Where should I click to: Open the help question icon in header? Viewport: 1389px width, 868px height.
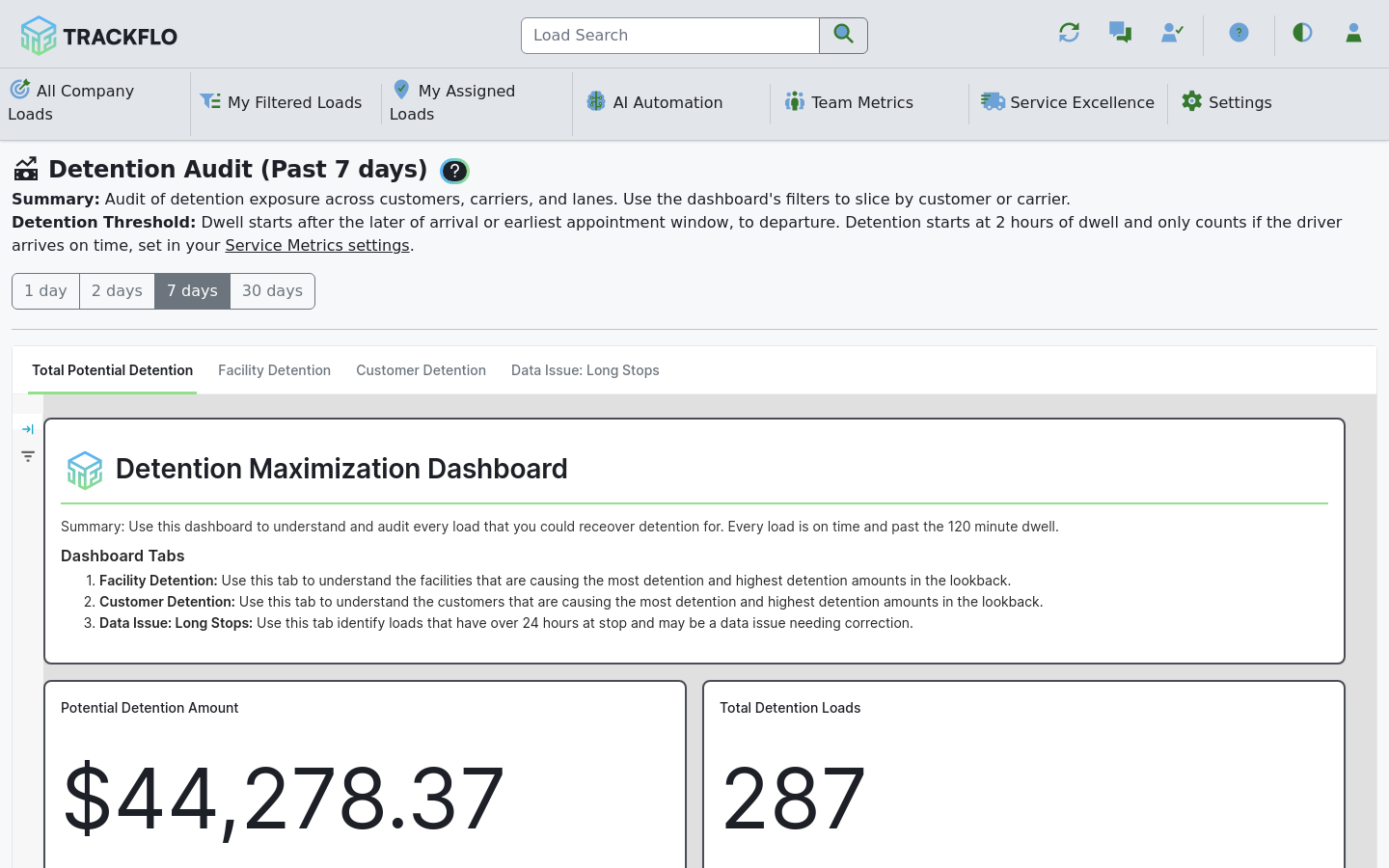coord(1239,33)
